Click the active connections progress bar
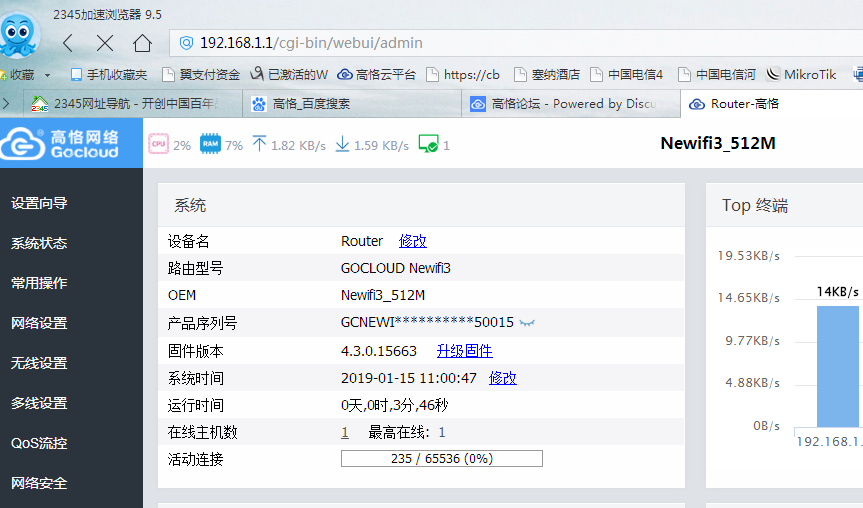This screenshot has width=863, height=508. click(441, 458)
